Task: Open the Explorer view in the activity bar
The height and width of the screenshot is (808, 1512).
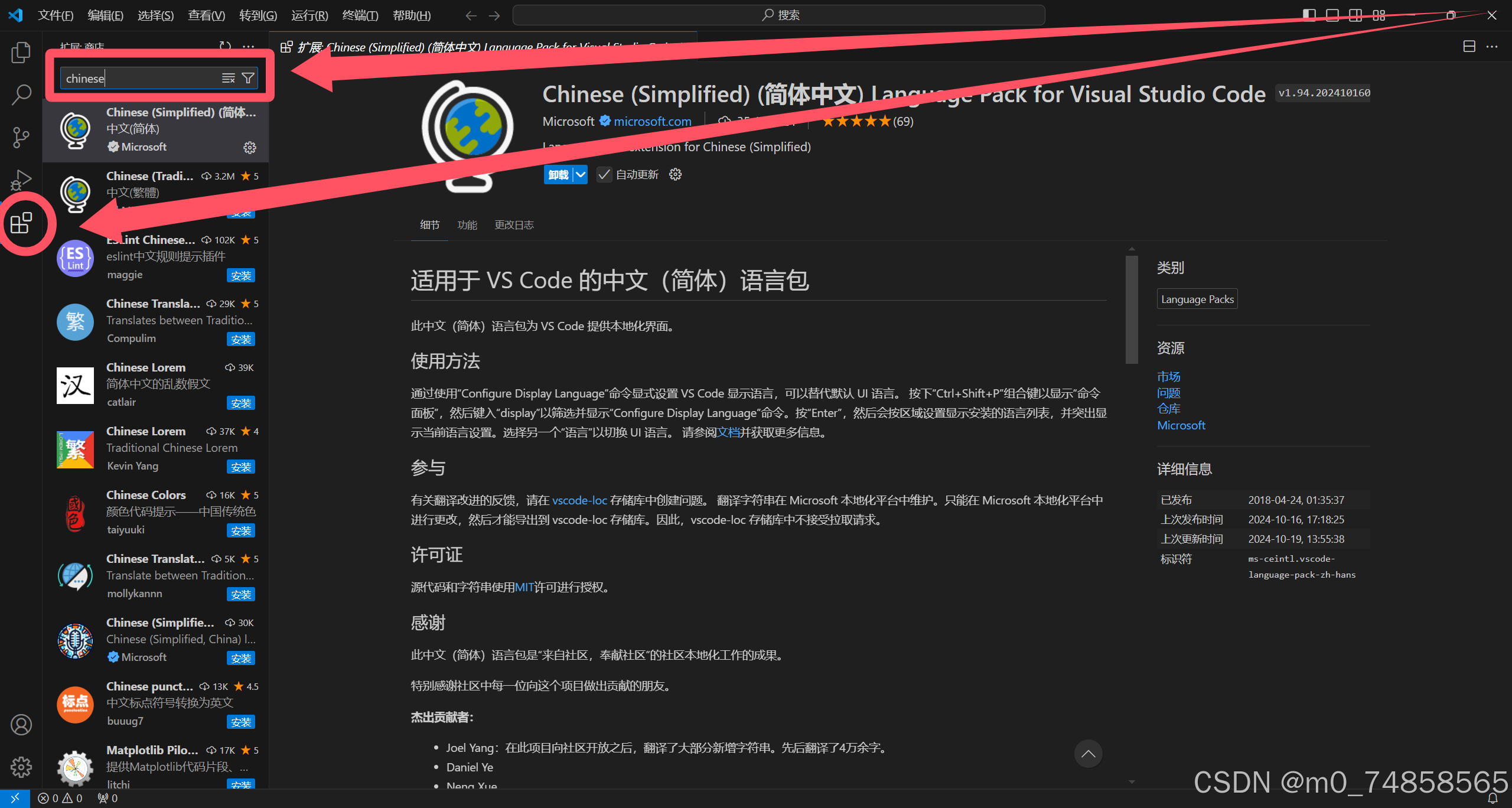Action: pos(21,52)
